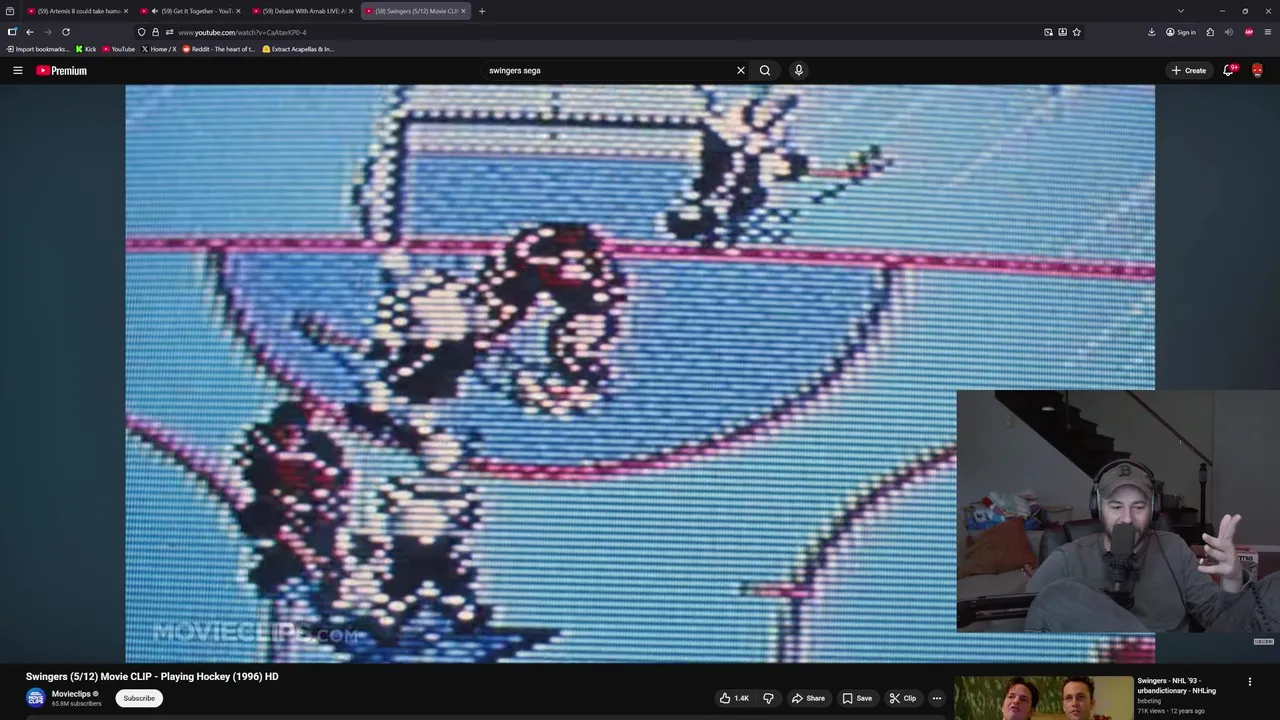Go to YouTube Premium home logo
1280x720 pixels.
point(61,70)
